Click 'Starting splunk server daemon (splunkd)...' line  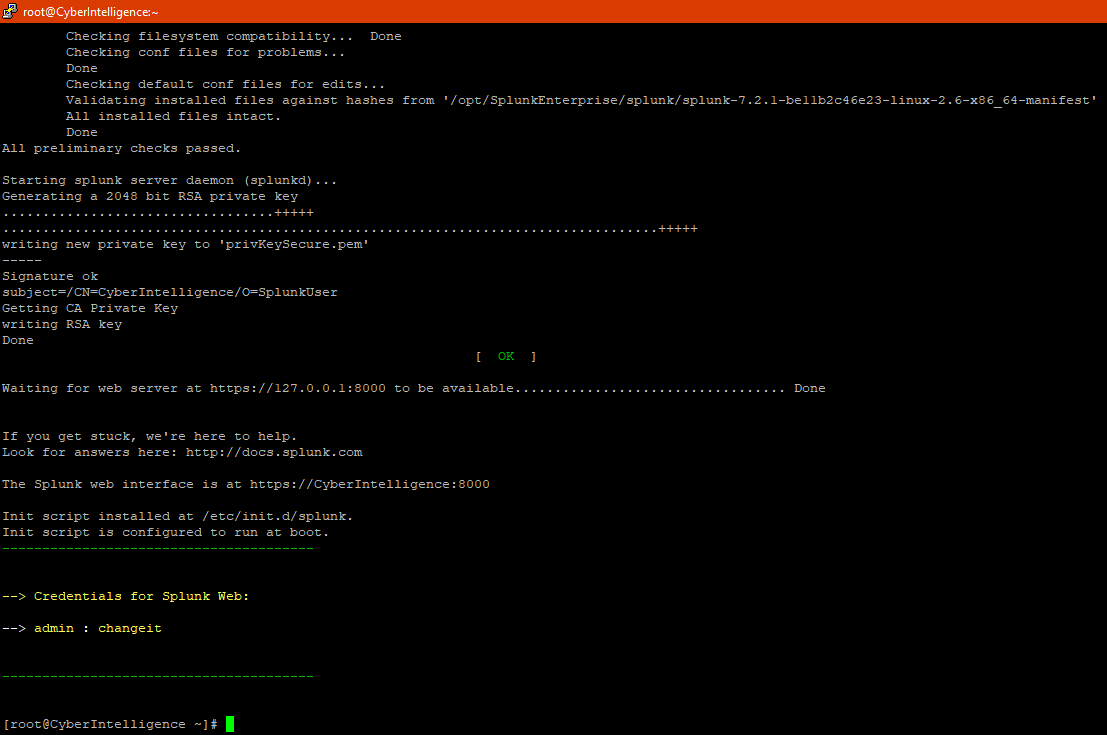coord(169,181)
